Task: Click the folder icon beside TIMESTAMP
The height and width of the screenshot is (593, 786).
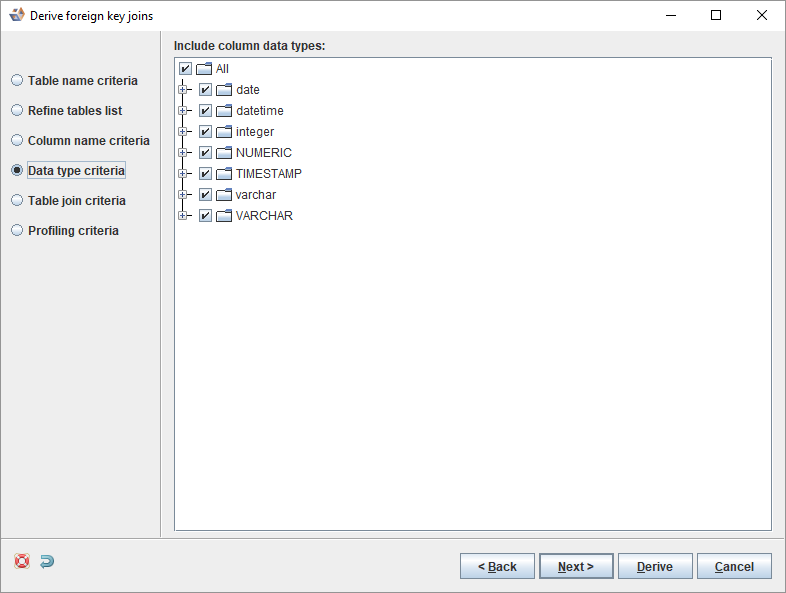Action: coord(224,174)
